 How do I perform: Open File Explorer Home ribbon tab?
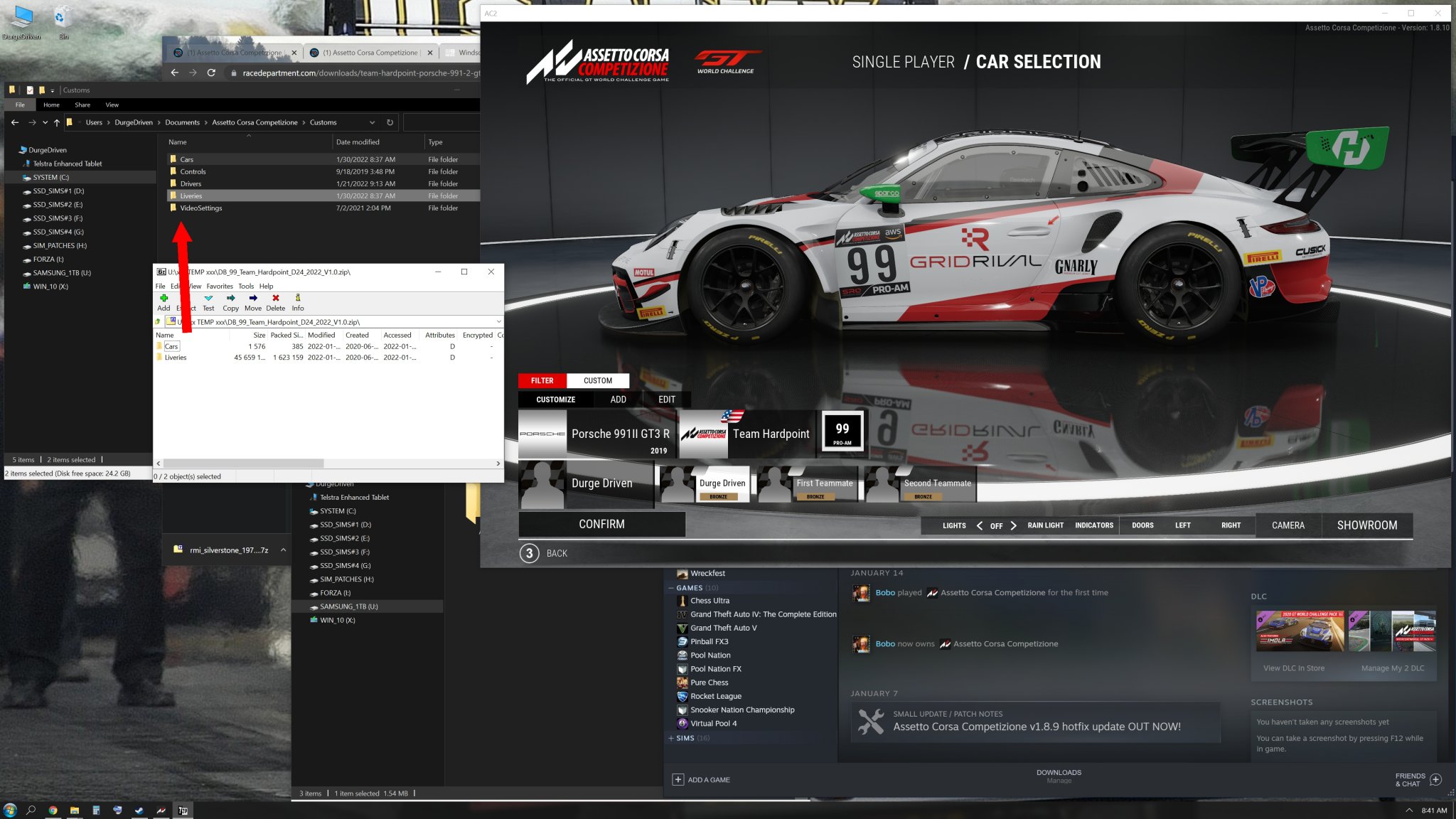coord(51,105)
